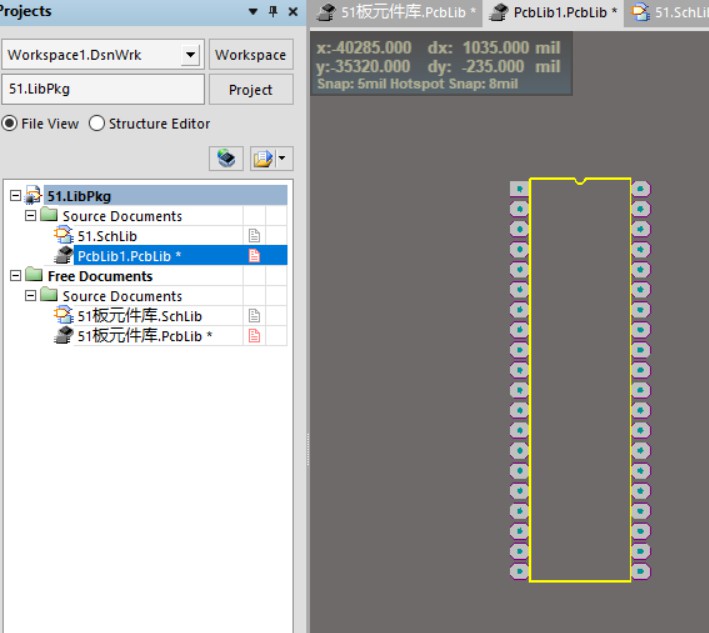Click the compile/refresh project icon button

[x=226, y=158]
